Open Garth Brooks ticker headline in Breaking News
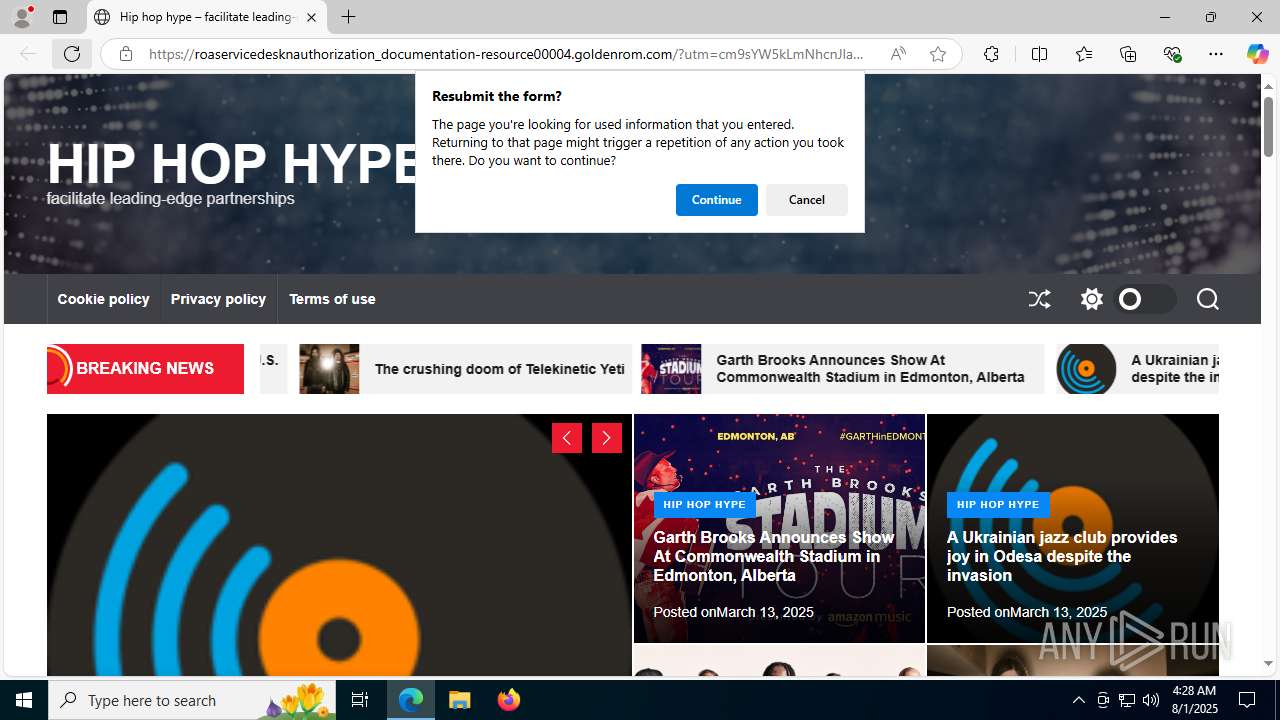Screen dimensions: 1280x720 pyautogui.click(x=870, y=369)
